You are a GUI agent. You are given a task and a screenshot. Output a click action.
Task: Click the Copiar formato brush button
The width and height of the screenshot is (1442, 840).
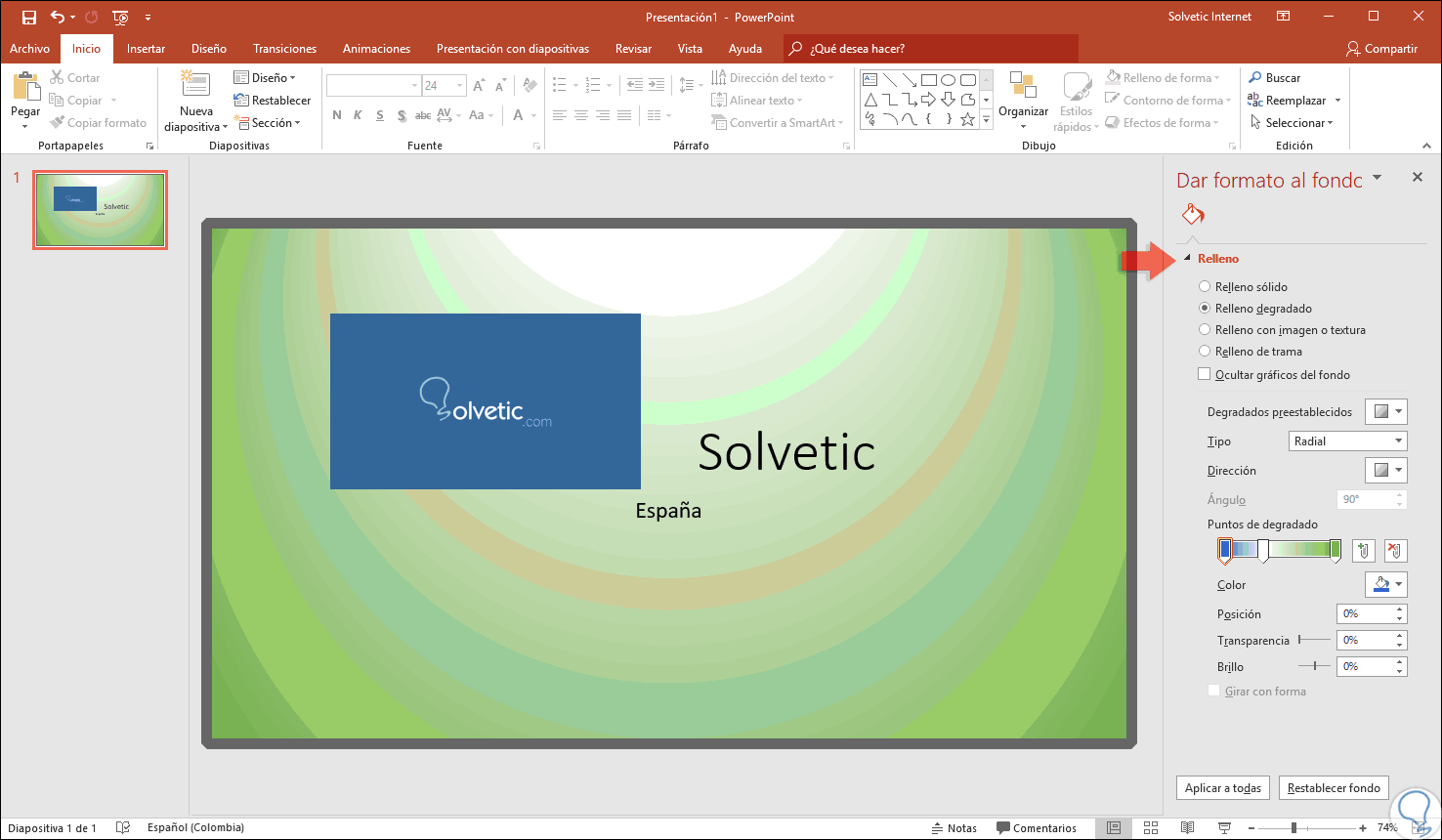99,123
